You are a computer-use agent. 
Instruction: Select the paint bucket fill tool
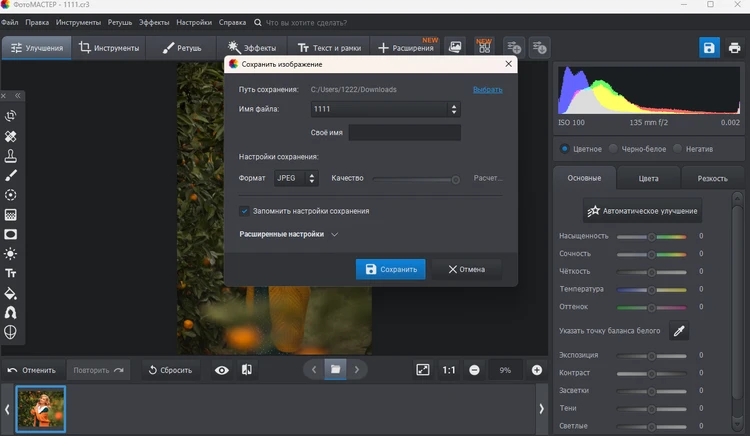[x=11, y=293]
